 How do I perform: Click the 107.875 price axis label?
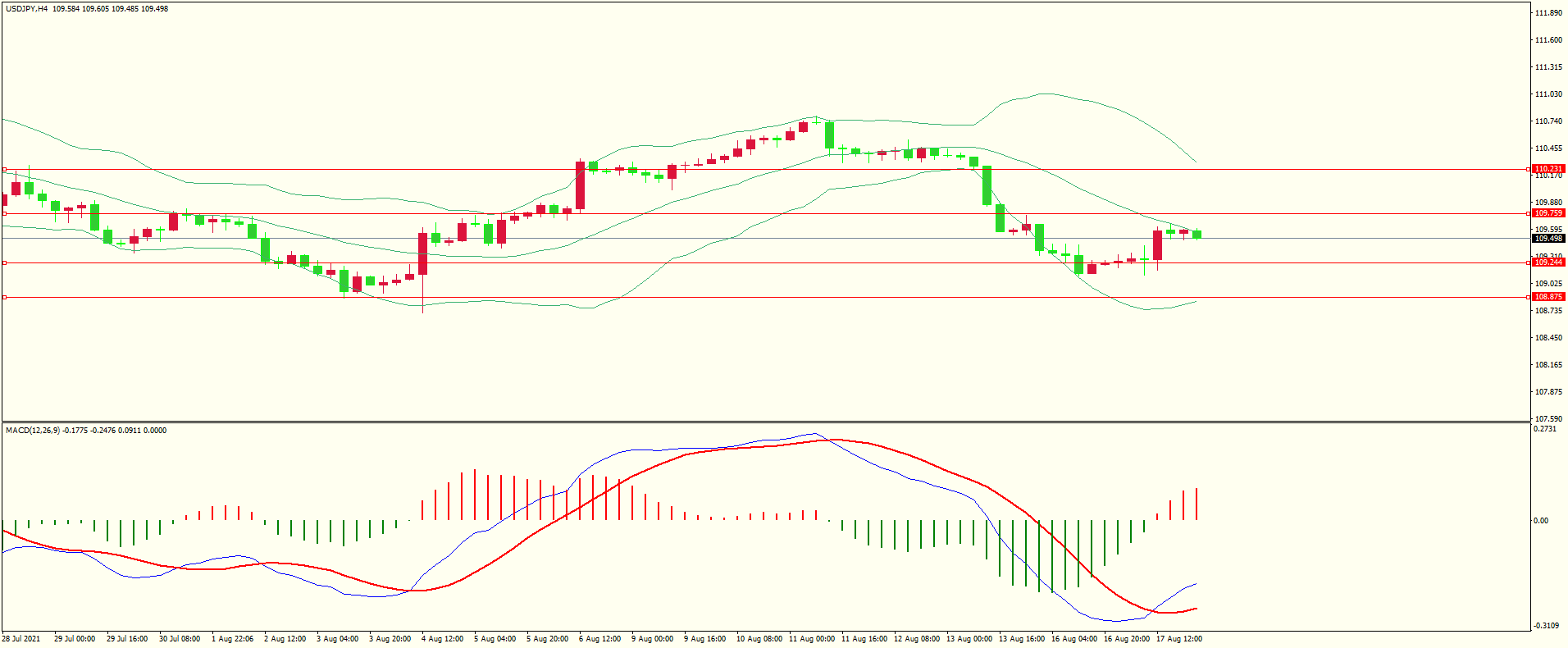1548,392
